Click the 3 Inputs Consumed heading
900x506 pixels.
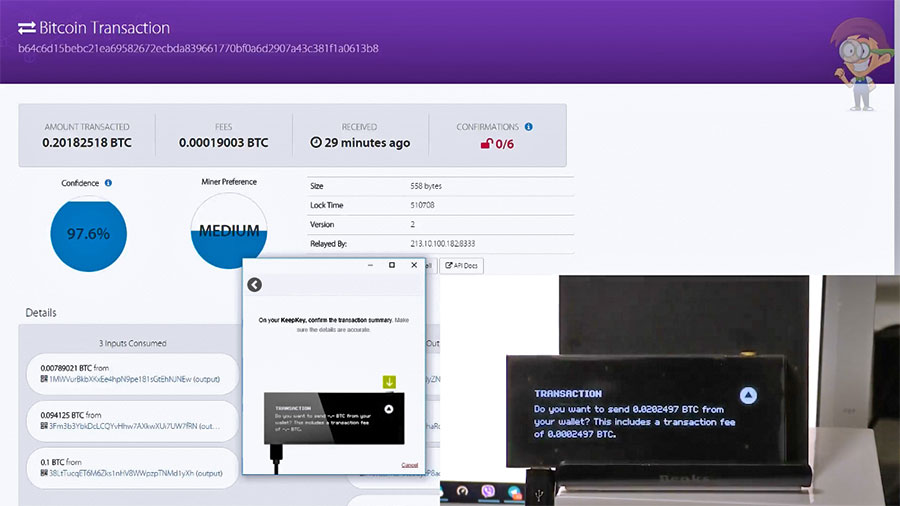pyautogui.click(x=133, y=343)
